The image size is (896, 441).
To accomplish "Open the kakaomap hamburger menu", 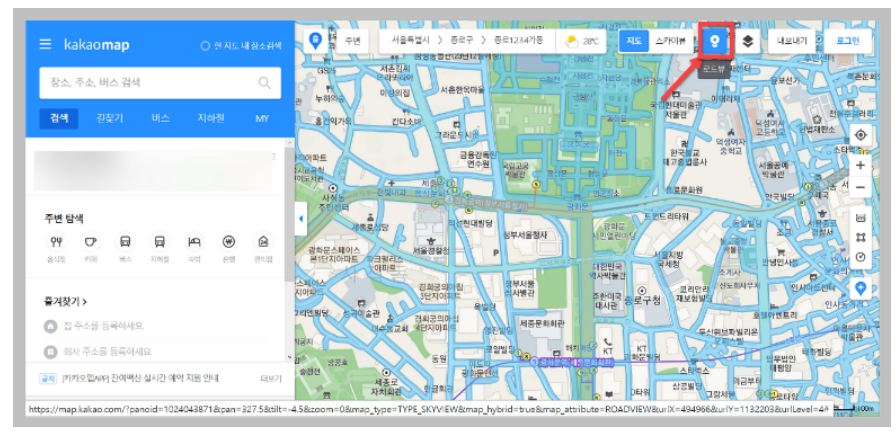I will (45, 45).
